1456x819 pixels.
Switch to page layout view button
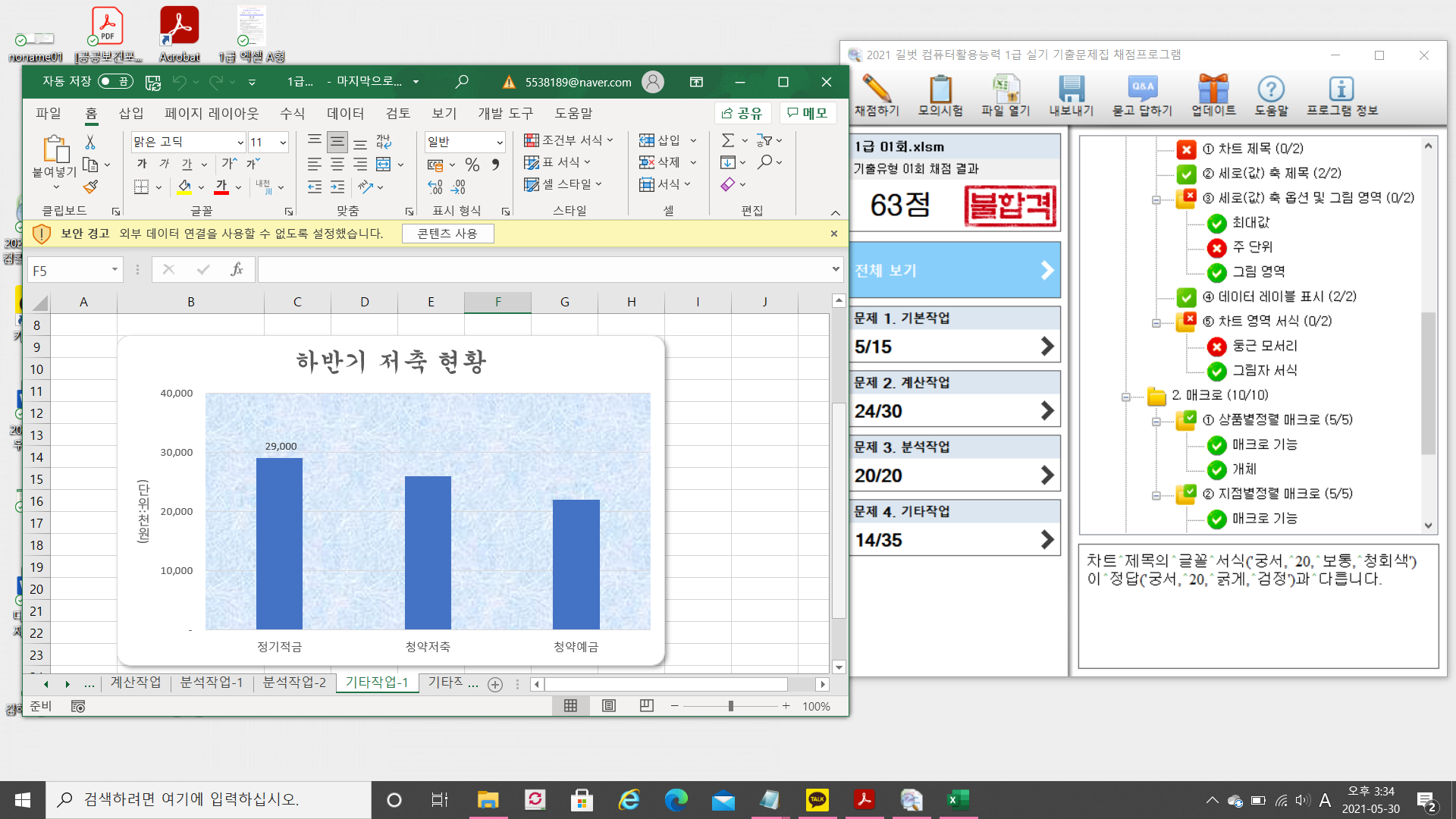point(608,706)
